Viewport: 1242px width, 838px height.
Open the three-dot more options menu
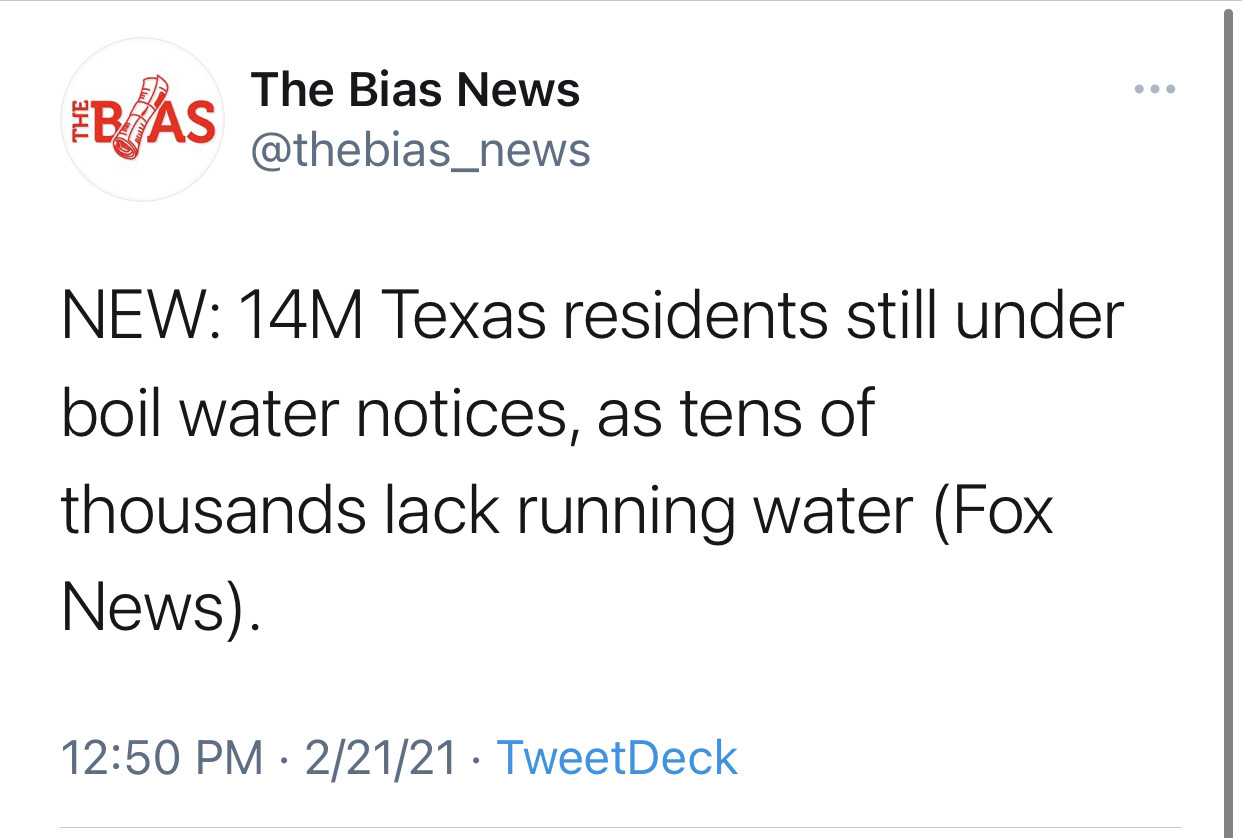click(x=1155, y=90)
